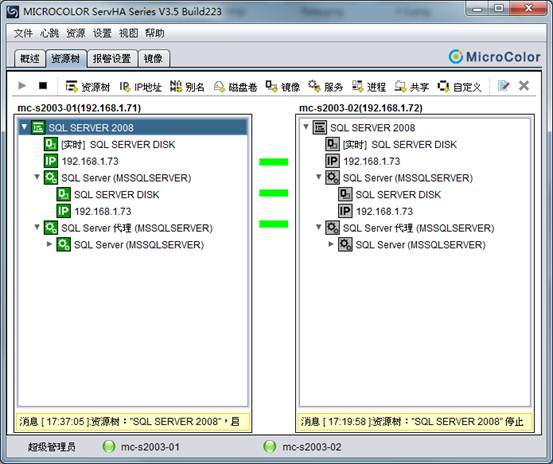Add a 服务 service resource
The width and height of the screenshot is (553, 464).
[x=326, y=86]
